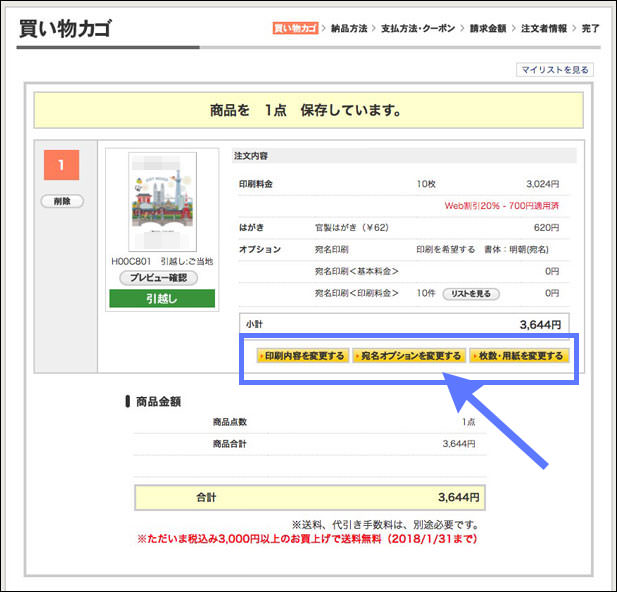This screenshot has height=592, width=617.
Task: Click the 合計 3,644円 total amount
Action: [458, 497]
